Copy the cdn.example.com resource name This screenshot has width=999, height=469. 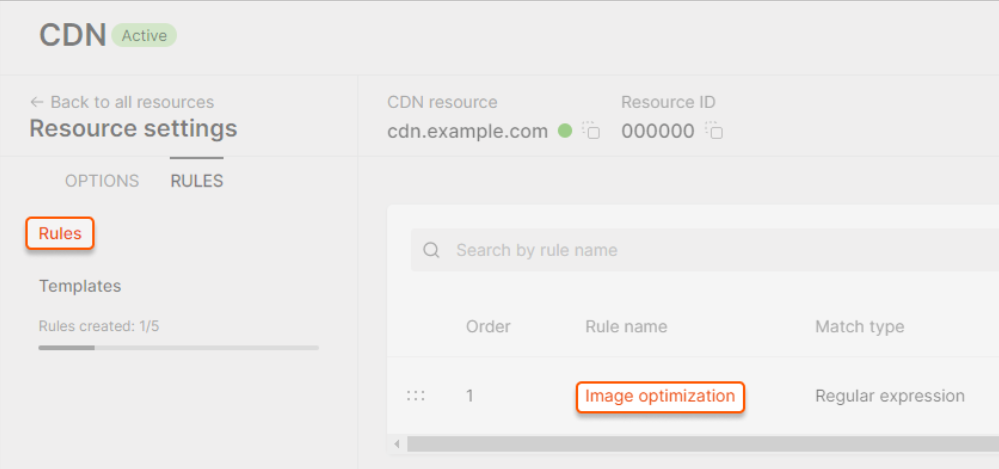pos(591,130)
